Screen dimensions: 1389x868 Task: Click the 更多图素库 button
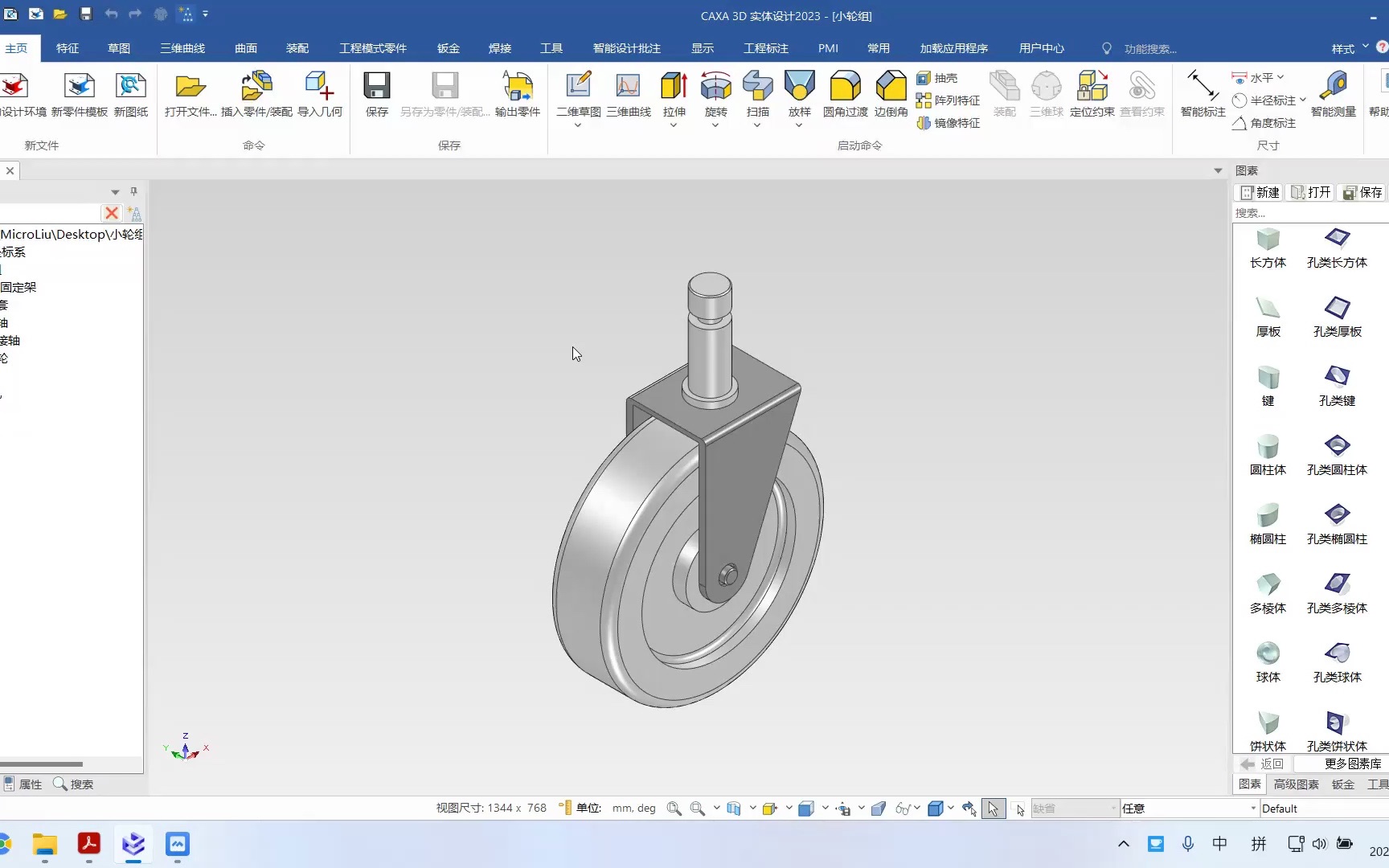1353,764
